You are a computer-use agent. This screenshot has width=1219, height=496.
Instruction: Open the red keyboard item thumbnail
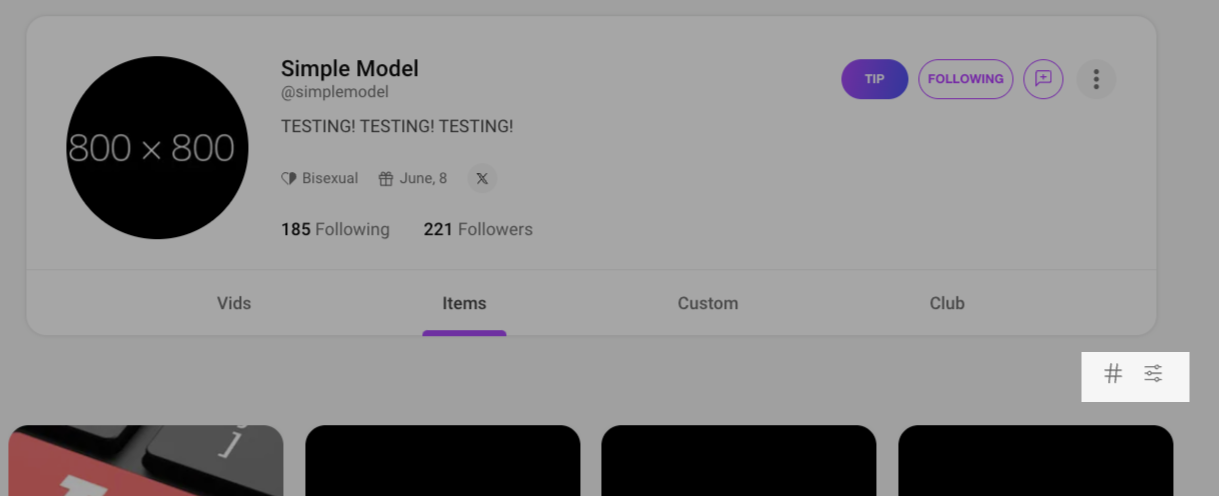(146, 461)
